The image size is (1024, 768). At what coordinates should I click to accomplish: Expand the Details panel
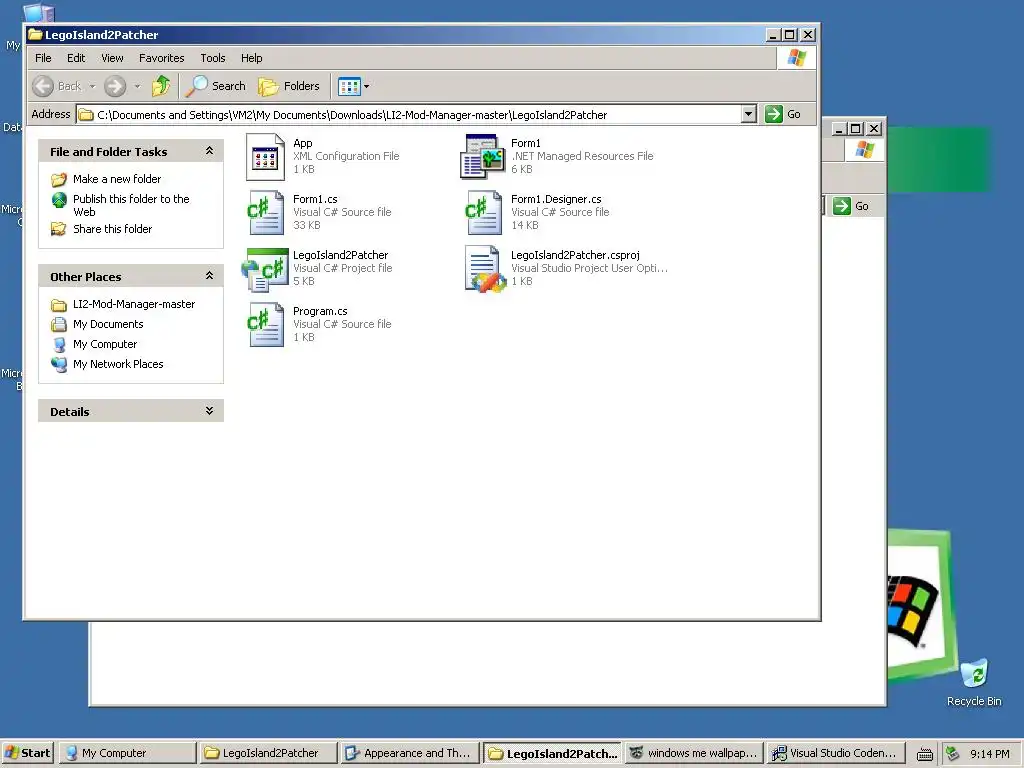pos(209,411)
